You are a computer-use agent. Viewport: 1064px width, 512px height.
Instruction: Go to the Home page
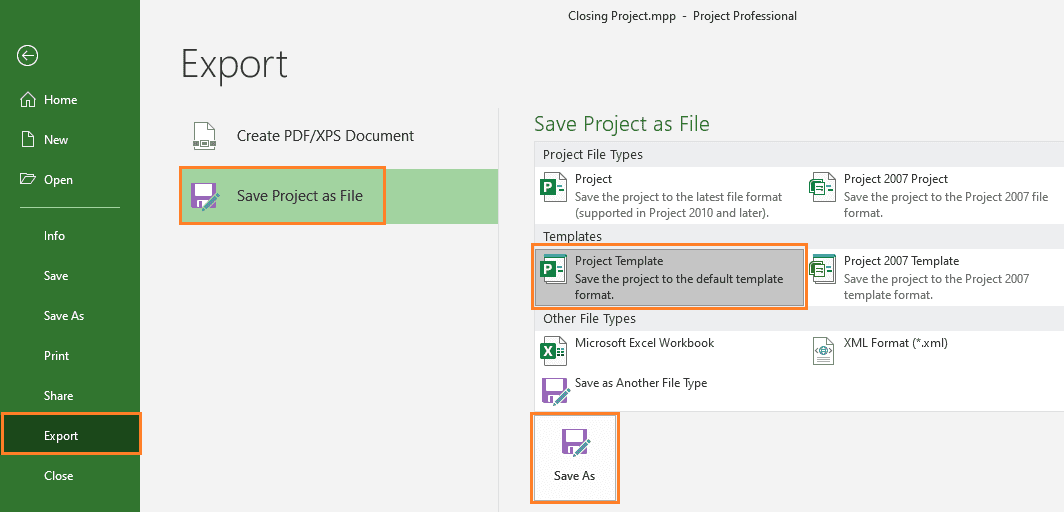coord(70,100)
